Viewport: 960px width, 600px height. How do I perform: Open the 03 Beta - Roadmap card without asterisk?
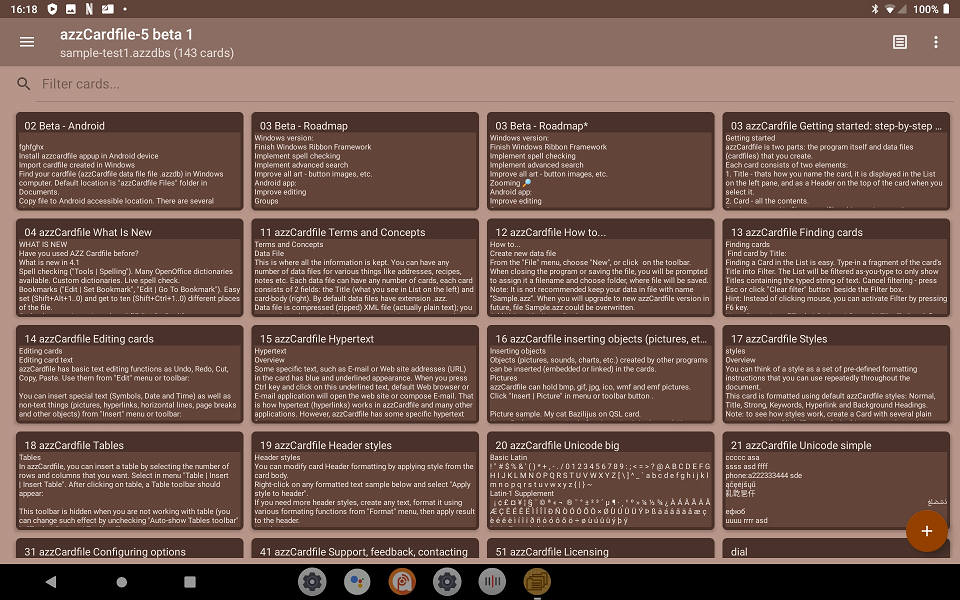point(365,161)
